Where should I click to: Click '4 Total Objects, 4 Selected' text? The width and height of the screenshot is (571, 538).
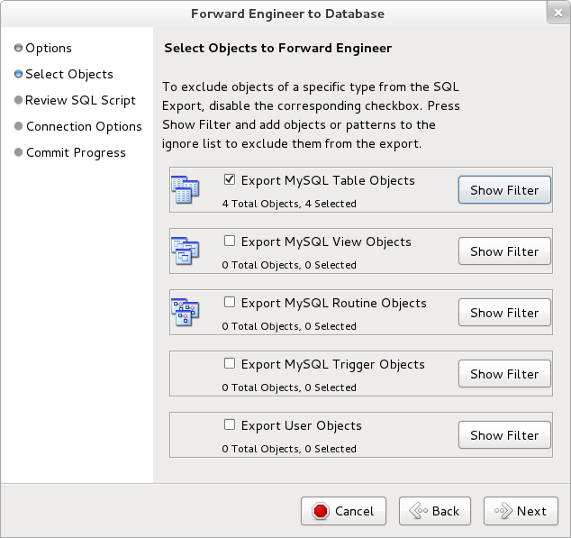pyautogui.click(x=289, y=204)
